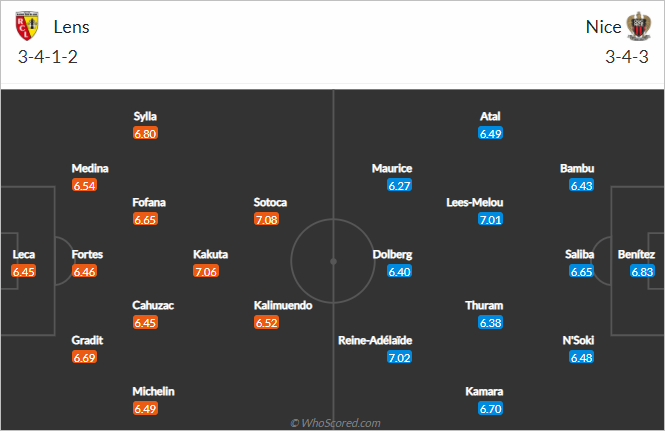This screenshot has width=665, height=431.
Task: Select Michelin's 6.49 rating badge
Action: (145, 409)
